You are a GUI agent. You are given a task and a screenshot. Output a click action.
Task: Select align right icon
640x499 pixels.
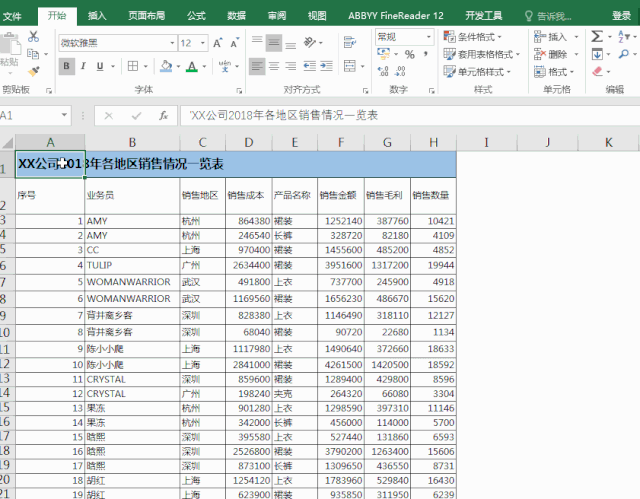291,66
